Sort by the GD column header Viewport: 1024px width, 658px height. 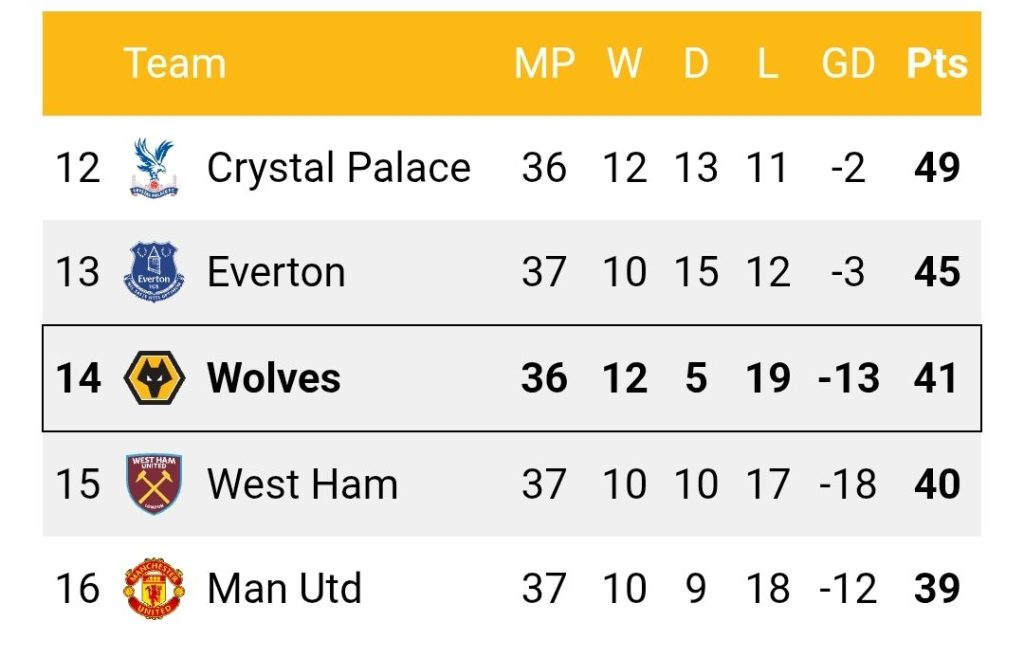point(848,63)
